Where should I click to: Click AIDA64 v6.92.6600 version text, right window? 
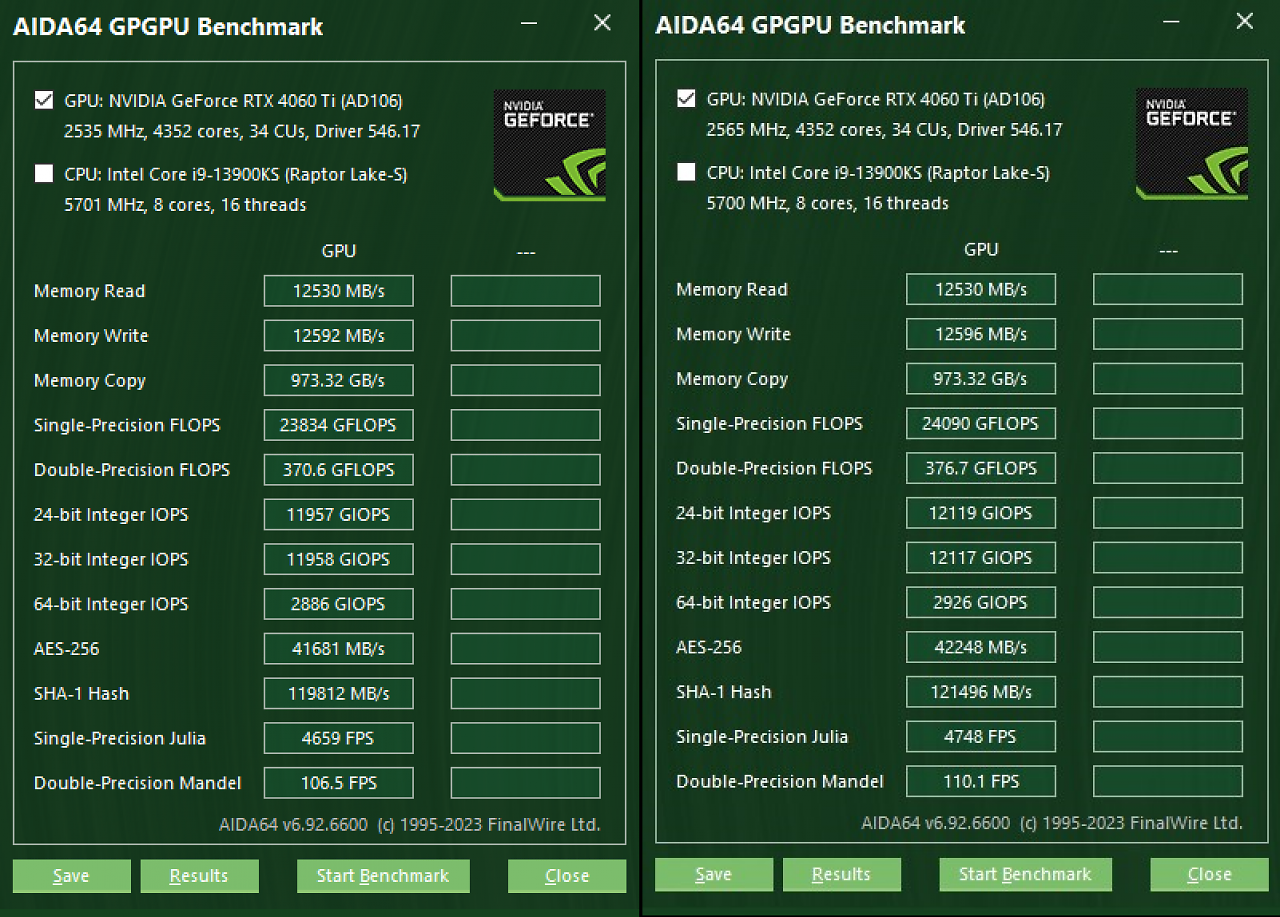click(1052, 823)
